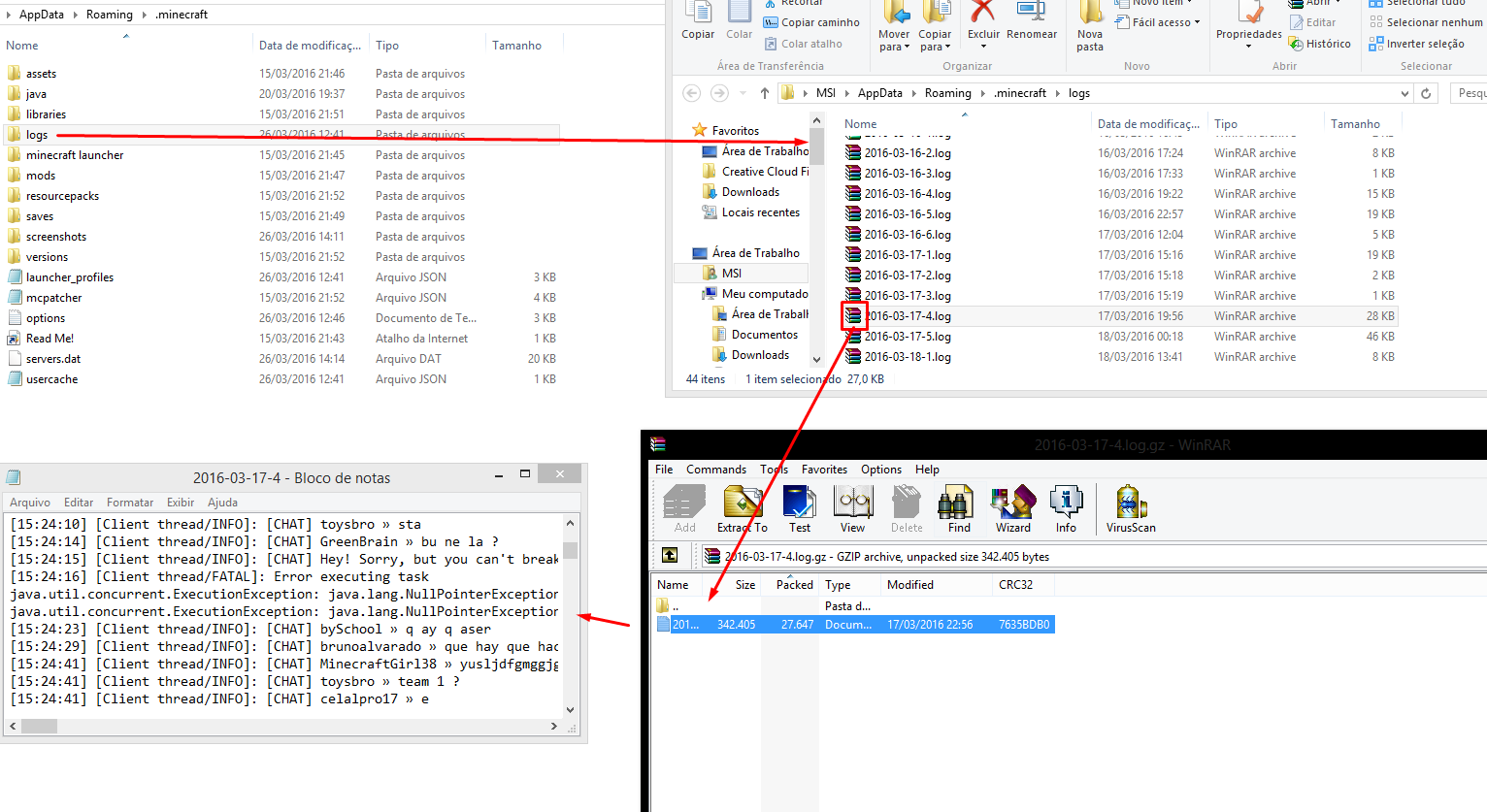Select 2016-03-17-4.log archive file icon
This screenshot has height=812, width=1487.
(x=853, y=316)
